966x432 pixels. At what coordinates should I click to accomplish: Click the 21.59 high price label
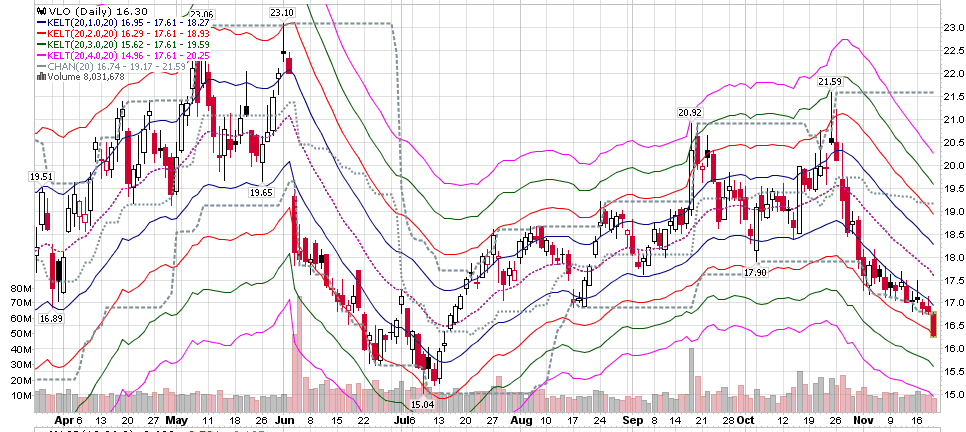pos(829,81)
